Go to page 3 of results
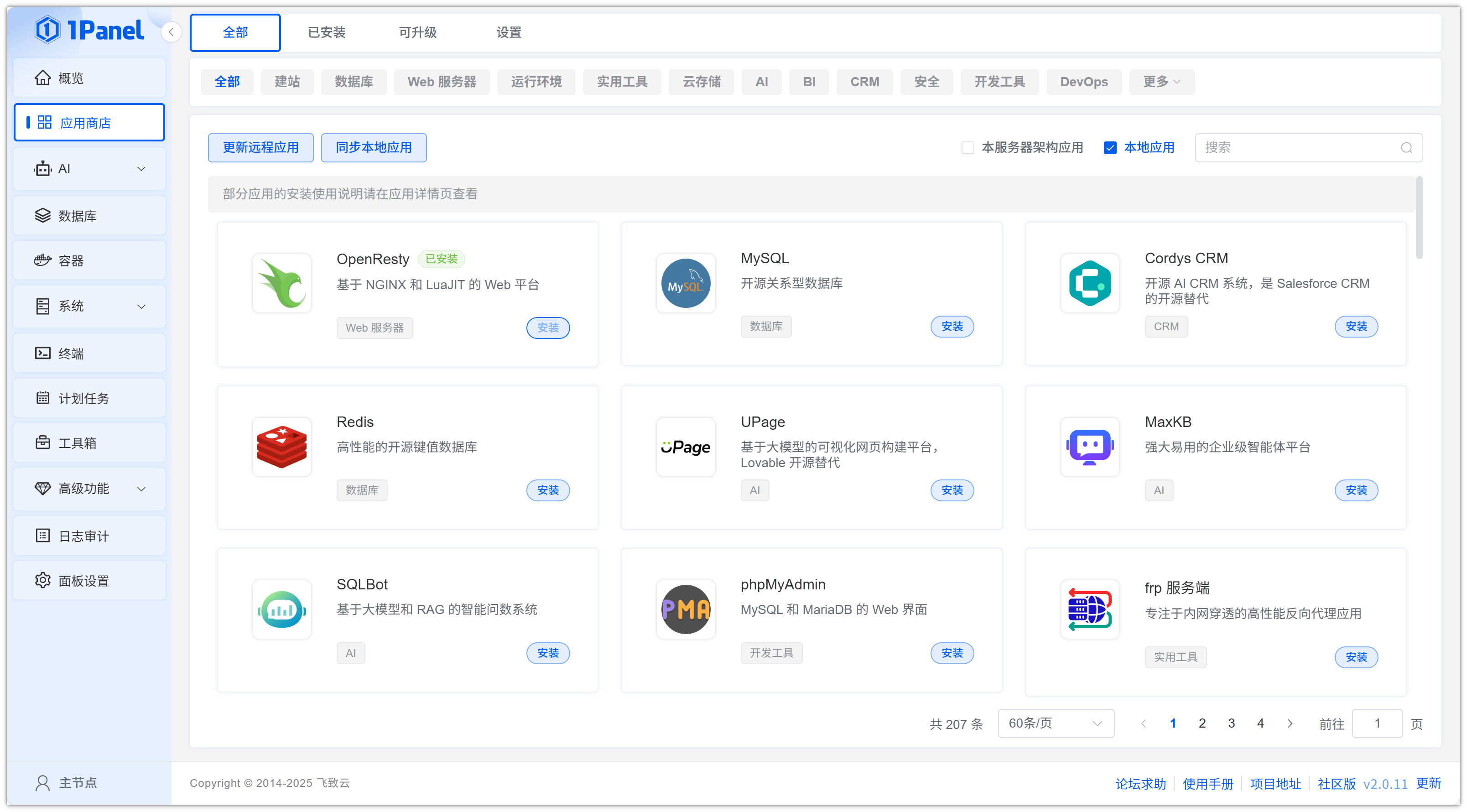This screenshot has height=812, width=1467. click(1231, 723)
